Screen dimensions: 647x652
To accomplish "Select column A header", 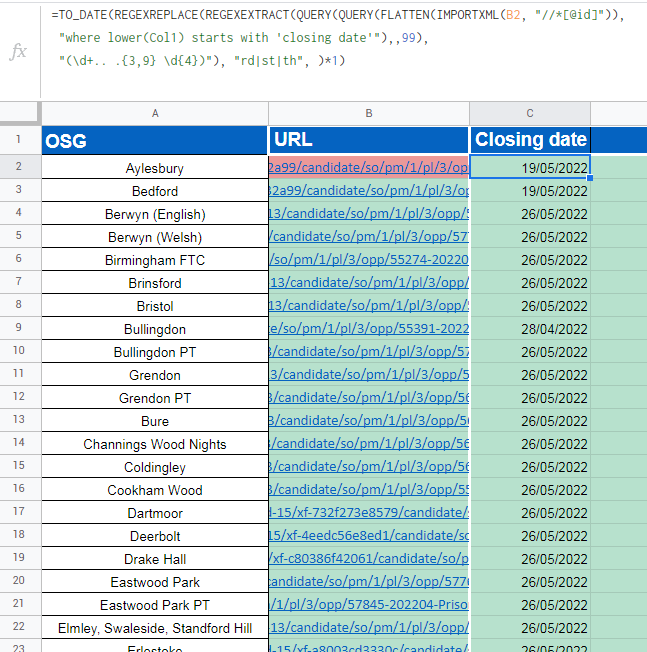I will pyautogui.click(x=155, y=114).
